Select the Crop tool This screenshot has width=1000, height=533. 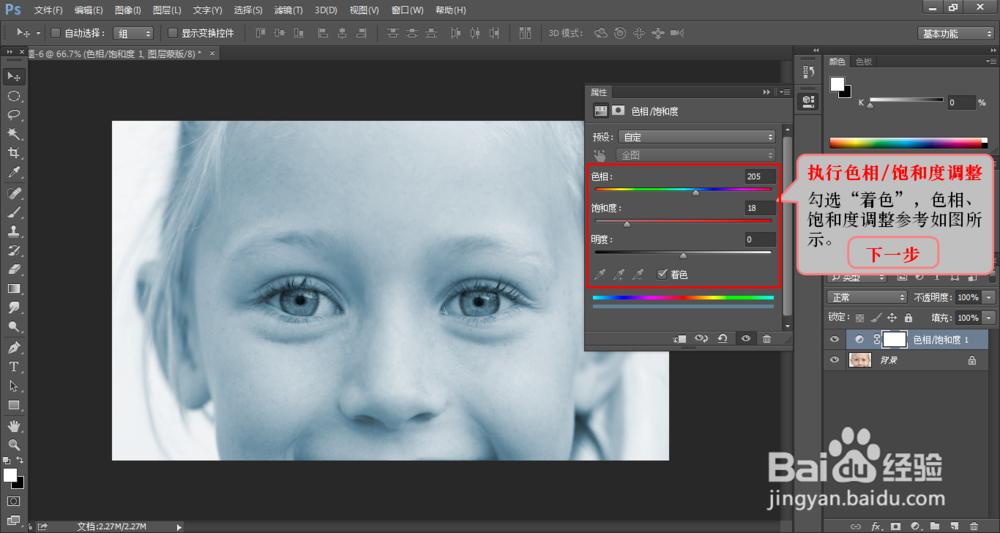(x=13, y=153)
